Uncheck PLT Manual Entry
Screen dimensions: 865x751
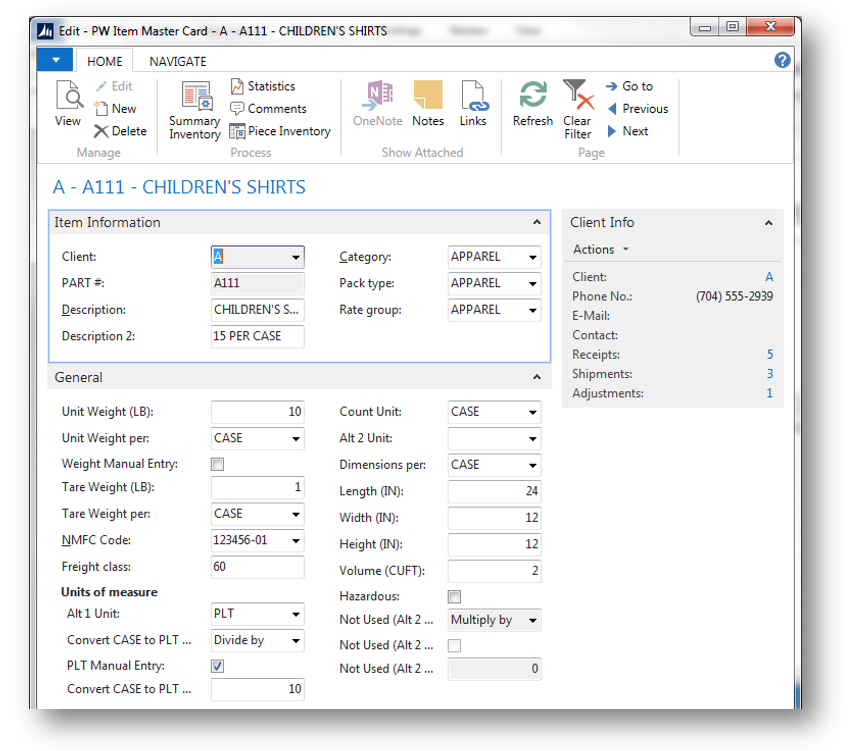click(217, 665)
